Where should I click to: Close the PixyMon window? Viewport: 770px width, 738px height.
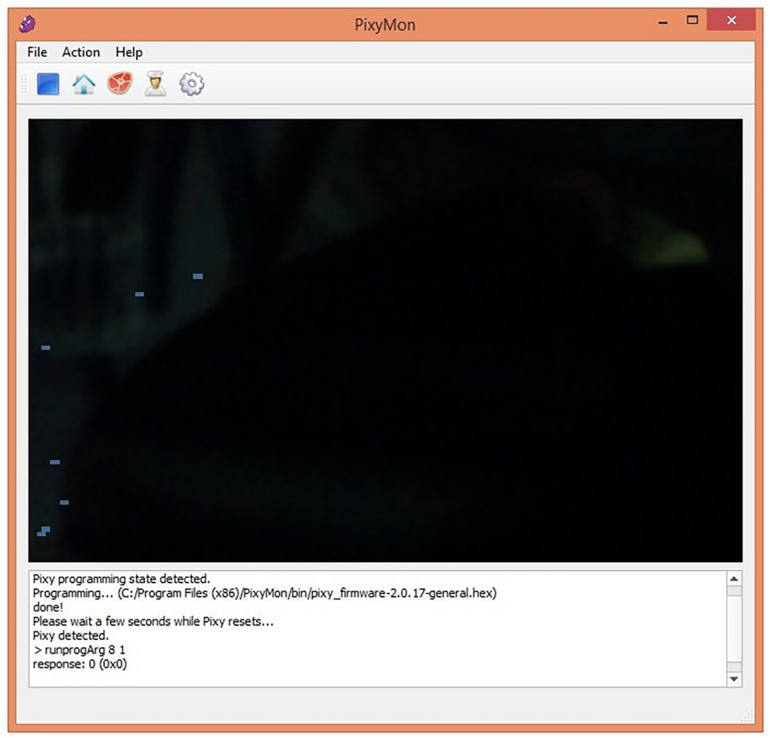tap(731, 21)
